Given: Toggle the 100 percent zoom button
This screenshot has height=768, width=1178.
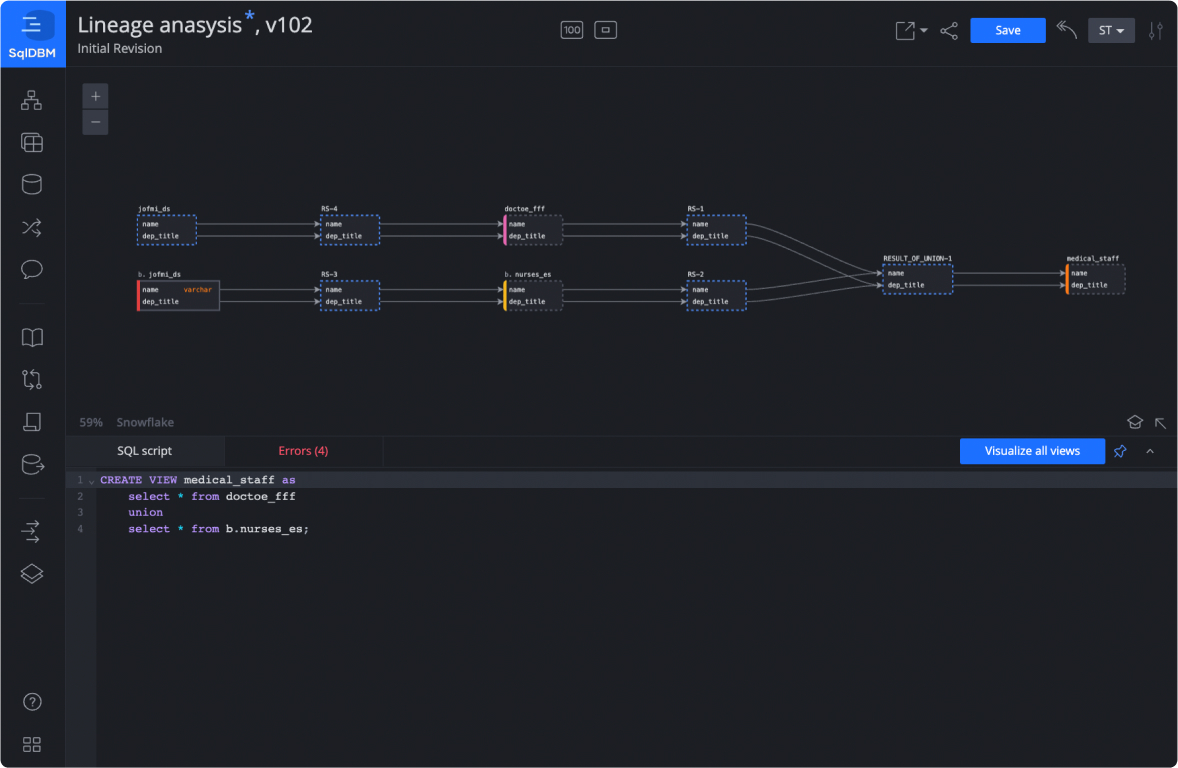Looking at the screenshot, I should click(x=572, y=30).
